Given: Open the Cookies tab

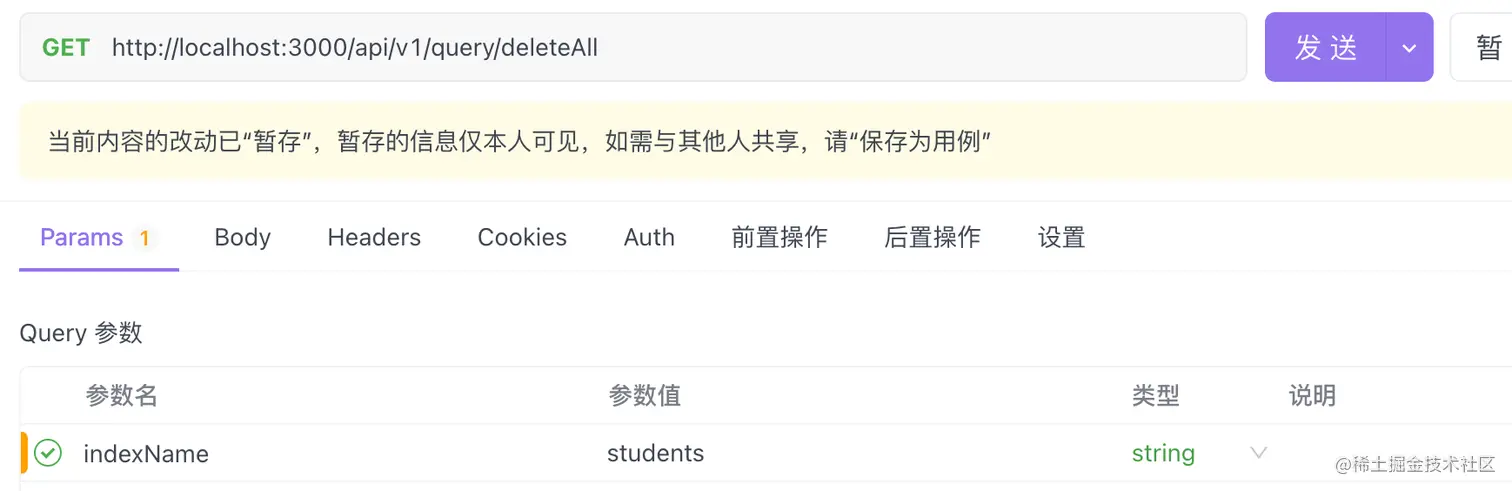Looking at the screenshot, I should click(522, 237).
